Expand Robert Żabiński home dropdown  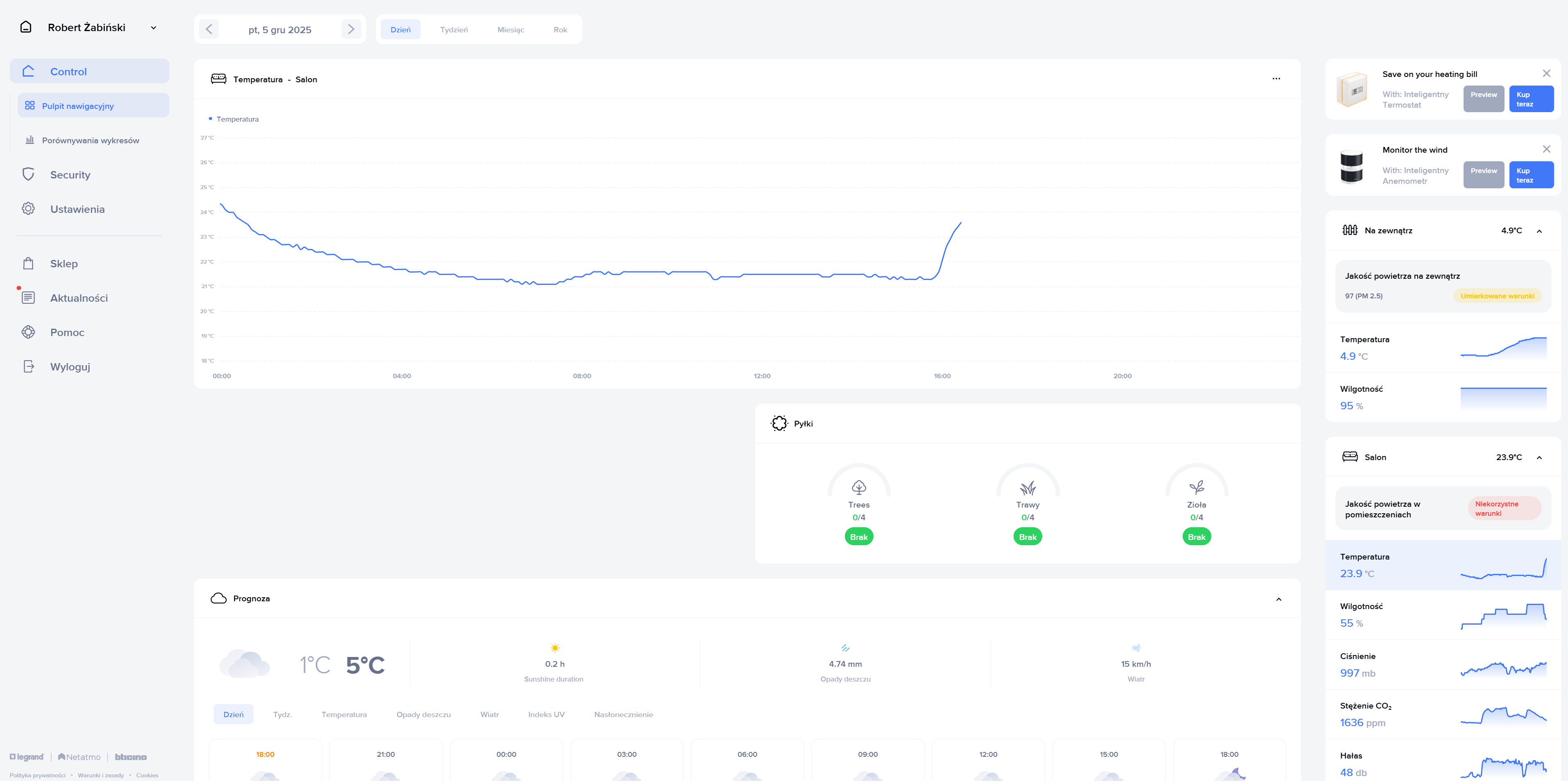[154, 28]
